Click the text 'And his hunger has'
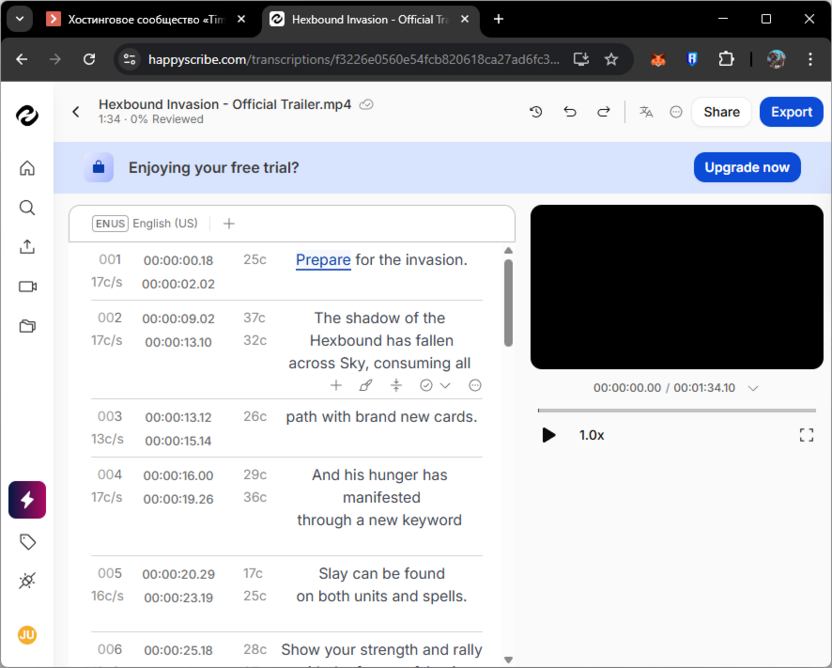 (379, 475)
